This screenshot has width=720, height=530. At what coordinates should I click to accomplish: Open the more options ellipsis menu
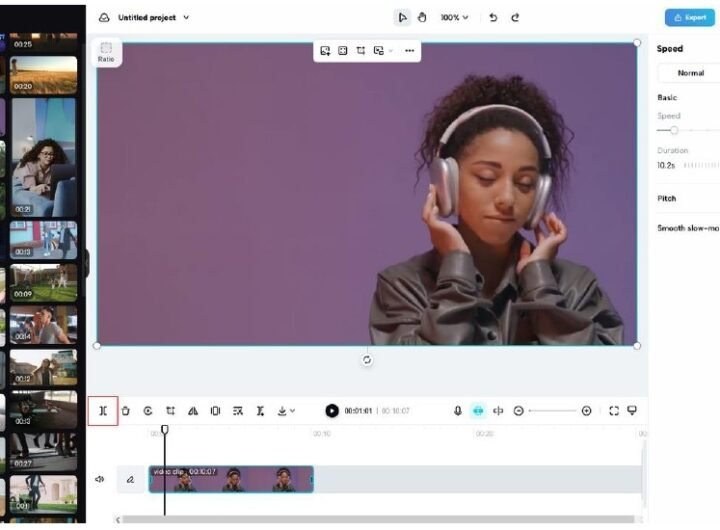click(x=409, y=51)
